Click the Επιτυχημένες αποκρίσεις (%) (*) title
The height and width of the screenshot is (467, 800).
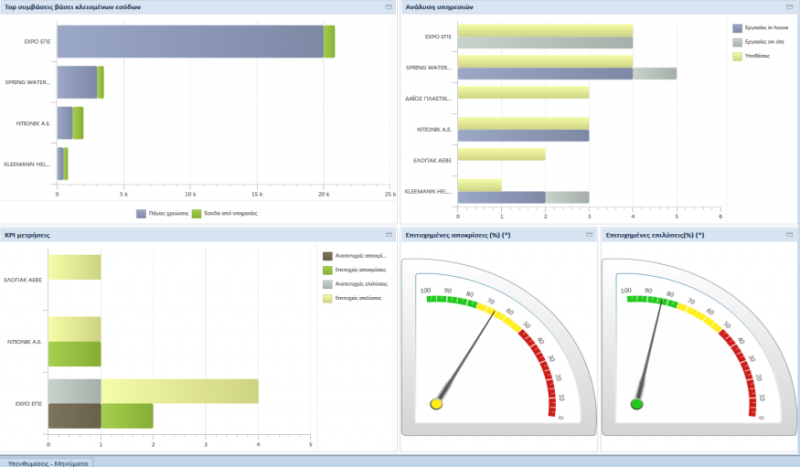[457, 235]
